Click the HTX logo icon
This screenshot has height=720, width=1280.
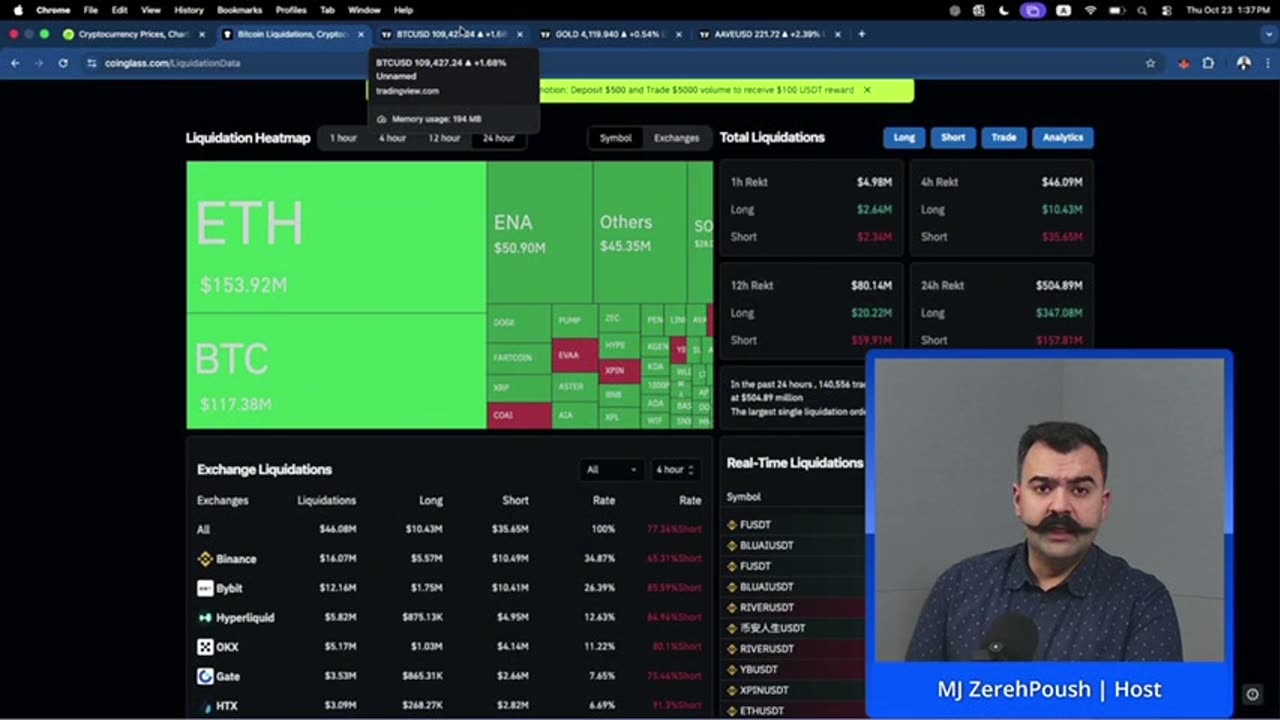pos(205,706)
